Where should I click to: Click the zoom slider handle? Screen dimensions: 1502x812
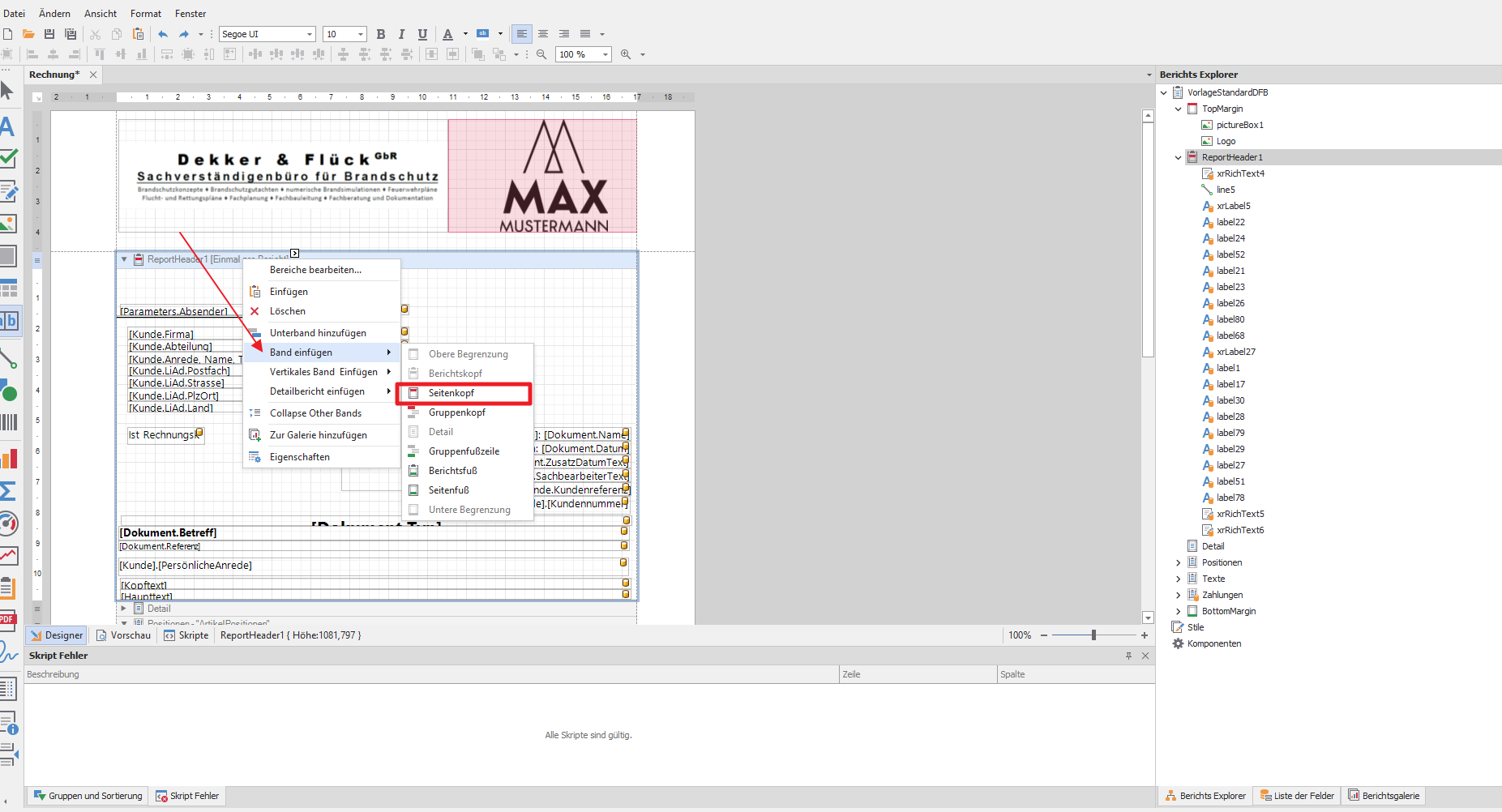coord(1093,635)
